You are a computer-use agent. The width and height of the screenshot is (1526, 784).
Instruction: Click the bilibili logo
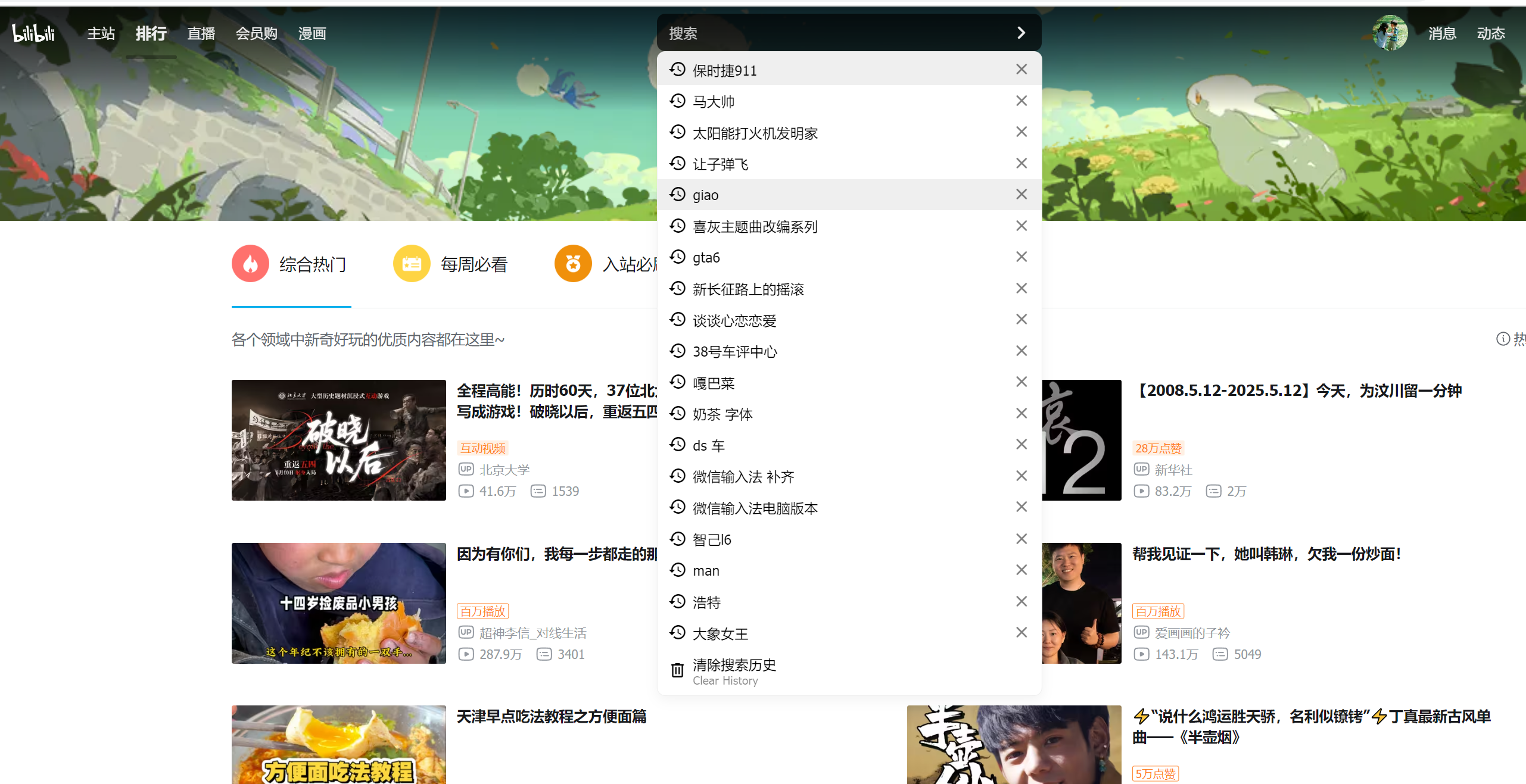pos(33,33)
